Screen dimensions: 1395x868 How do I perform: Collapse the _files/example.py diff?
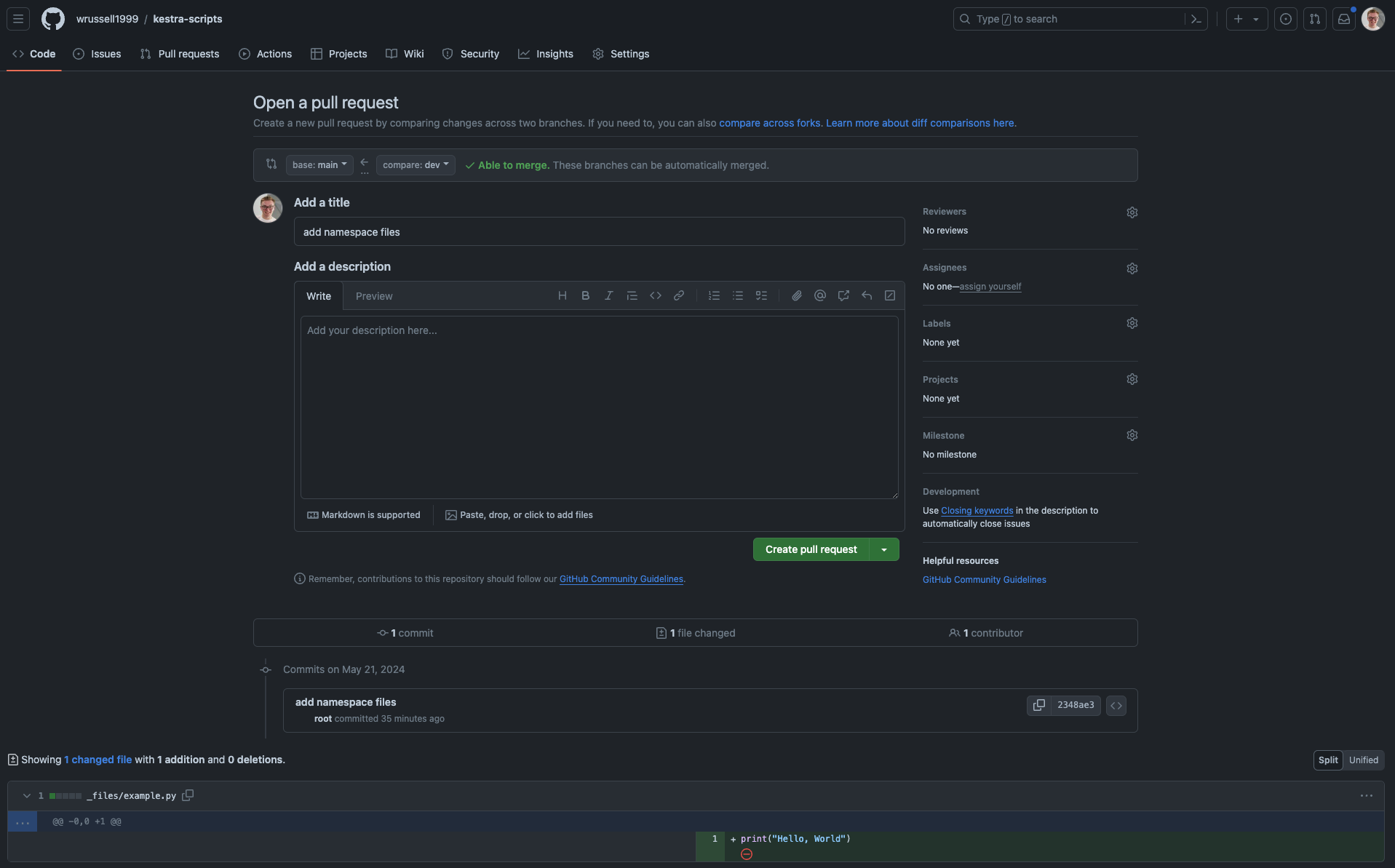click(x=27, y=796)
